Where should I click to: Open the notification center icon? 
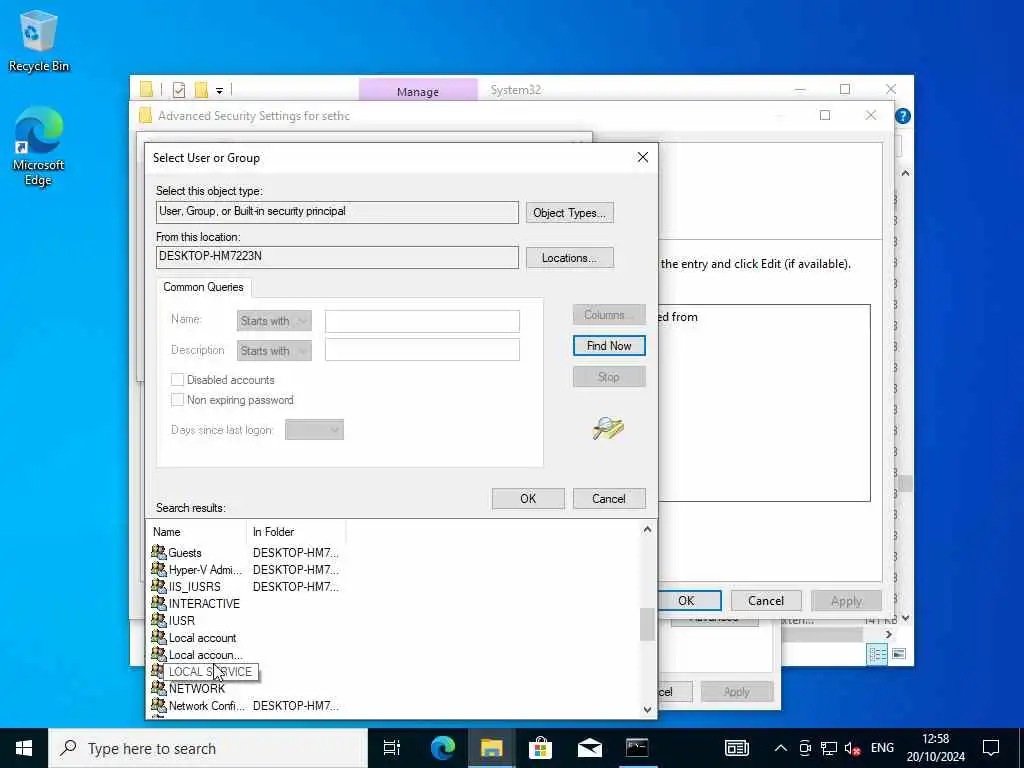tap(991, 748)
